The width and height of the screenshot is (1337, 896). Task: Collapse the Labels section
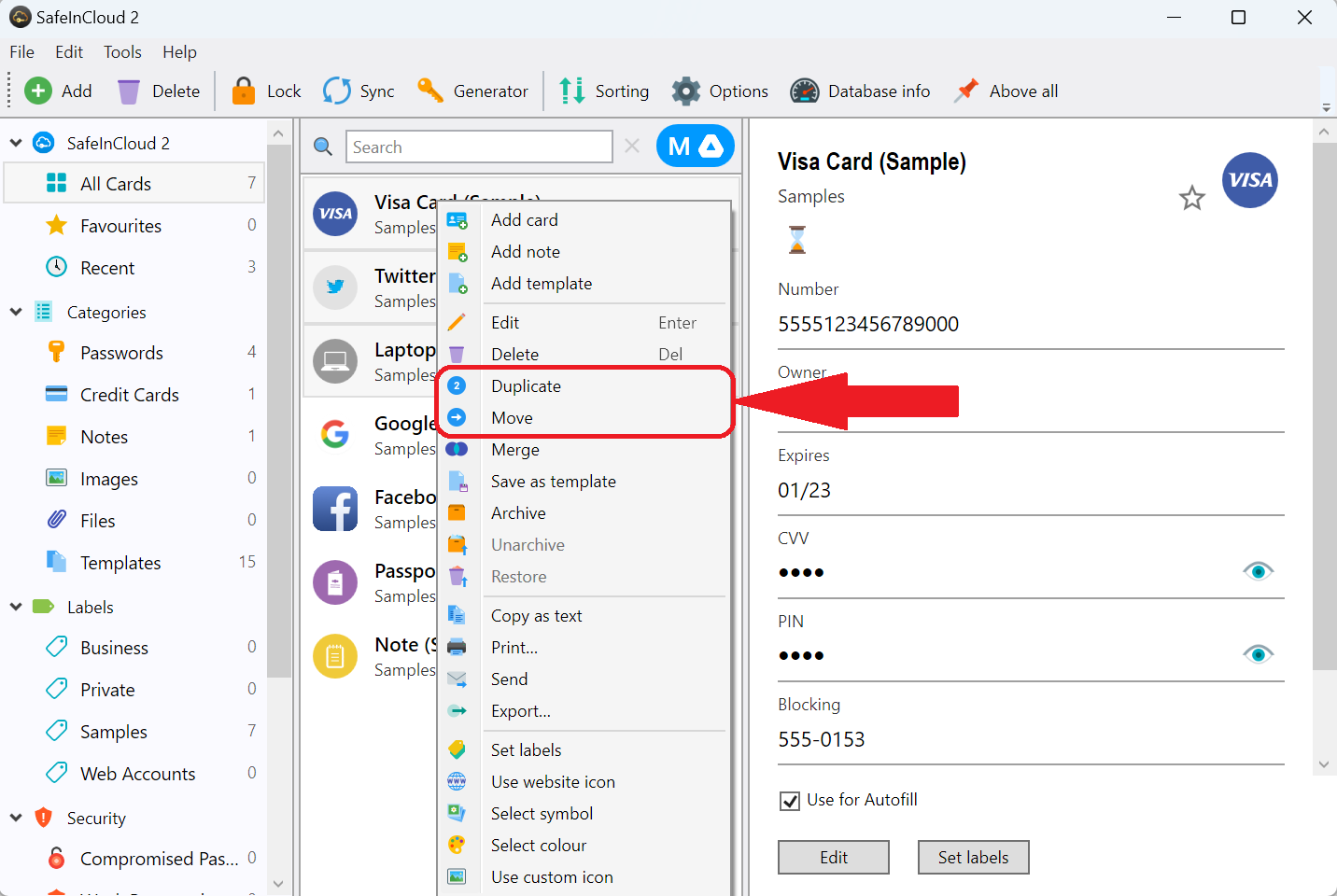click(16, 607)
